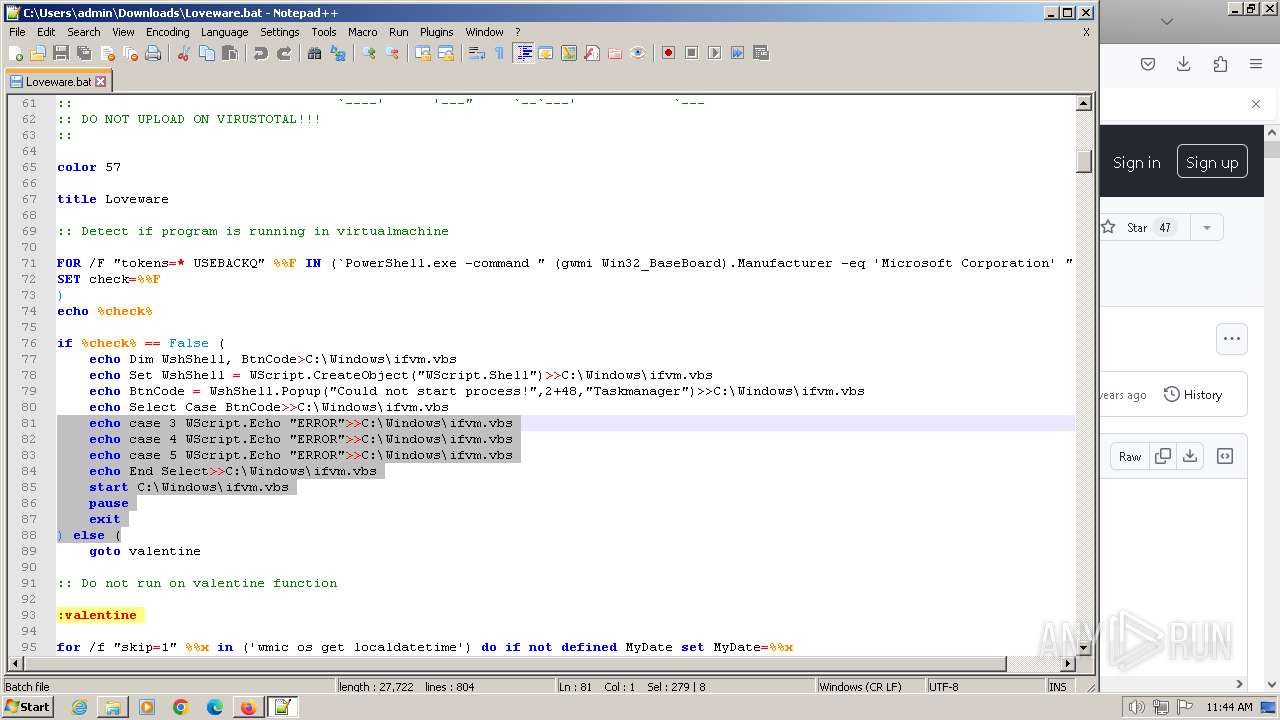Screen dimensions: 1280x720
Task: Select the Loveware.bat document tab
Action: coord(58,82)
